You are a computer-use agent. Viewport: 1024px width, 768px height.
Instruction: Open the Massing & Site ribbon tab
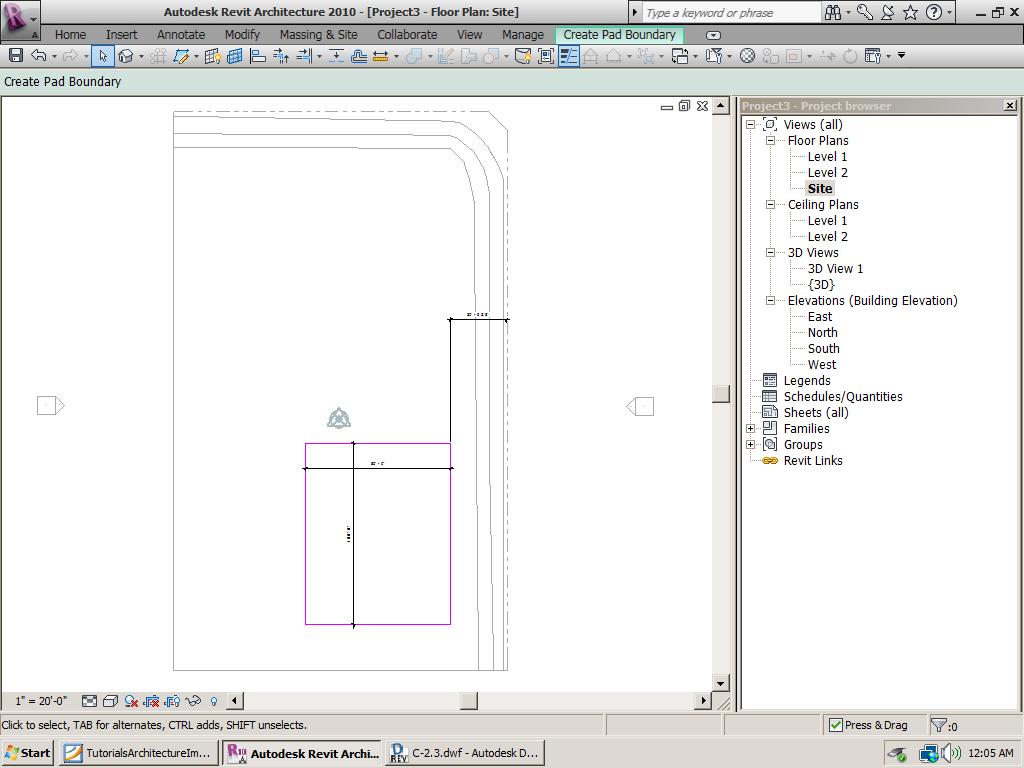(318, 34)
